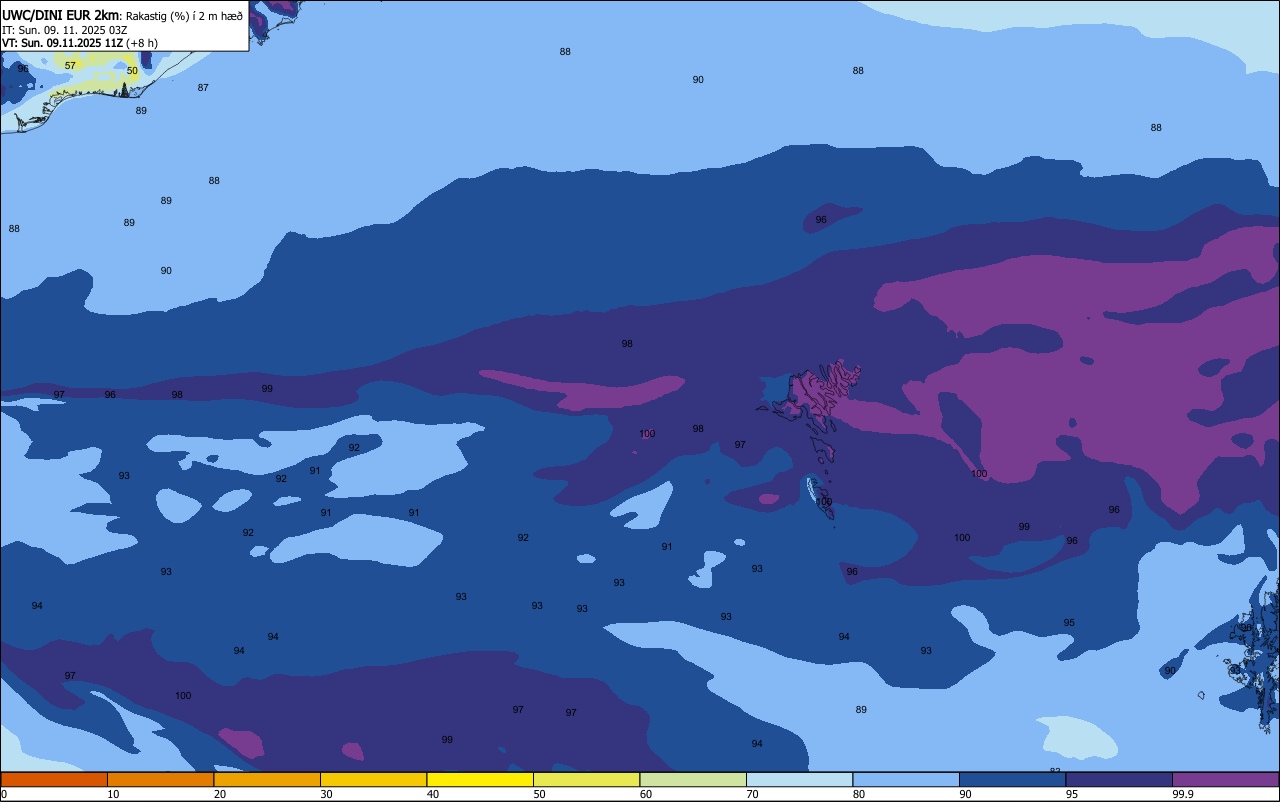
Task: Pick the 20–30 amber legend swatch
Action: [267, 779]
